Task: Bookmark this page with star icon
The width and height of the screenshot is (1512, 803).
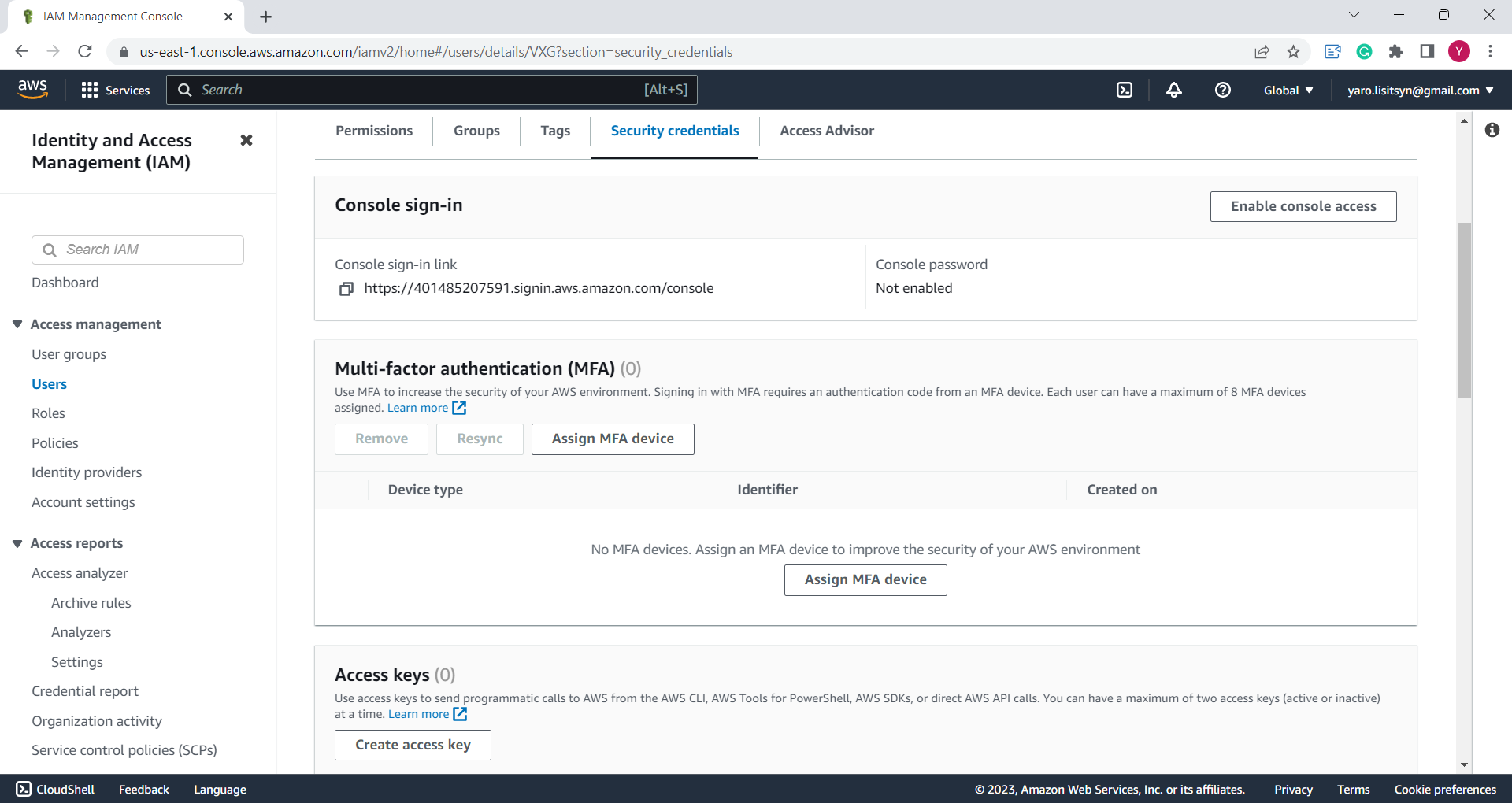Action: [1293, 52]
